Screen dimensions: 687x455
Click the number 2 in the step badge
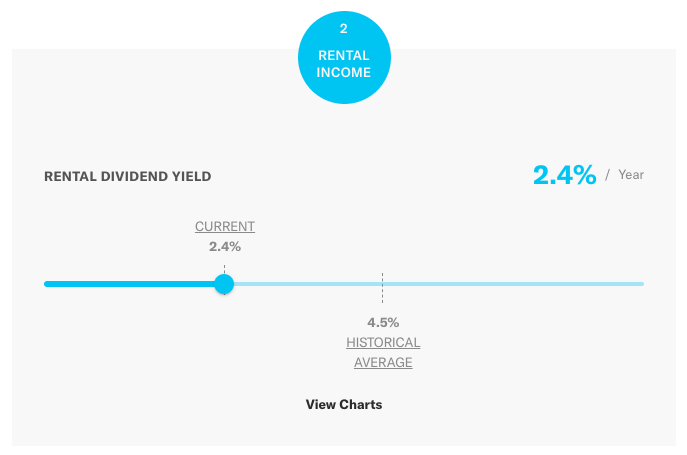(x=344, y=31)
